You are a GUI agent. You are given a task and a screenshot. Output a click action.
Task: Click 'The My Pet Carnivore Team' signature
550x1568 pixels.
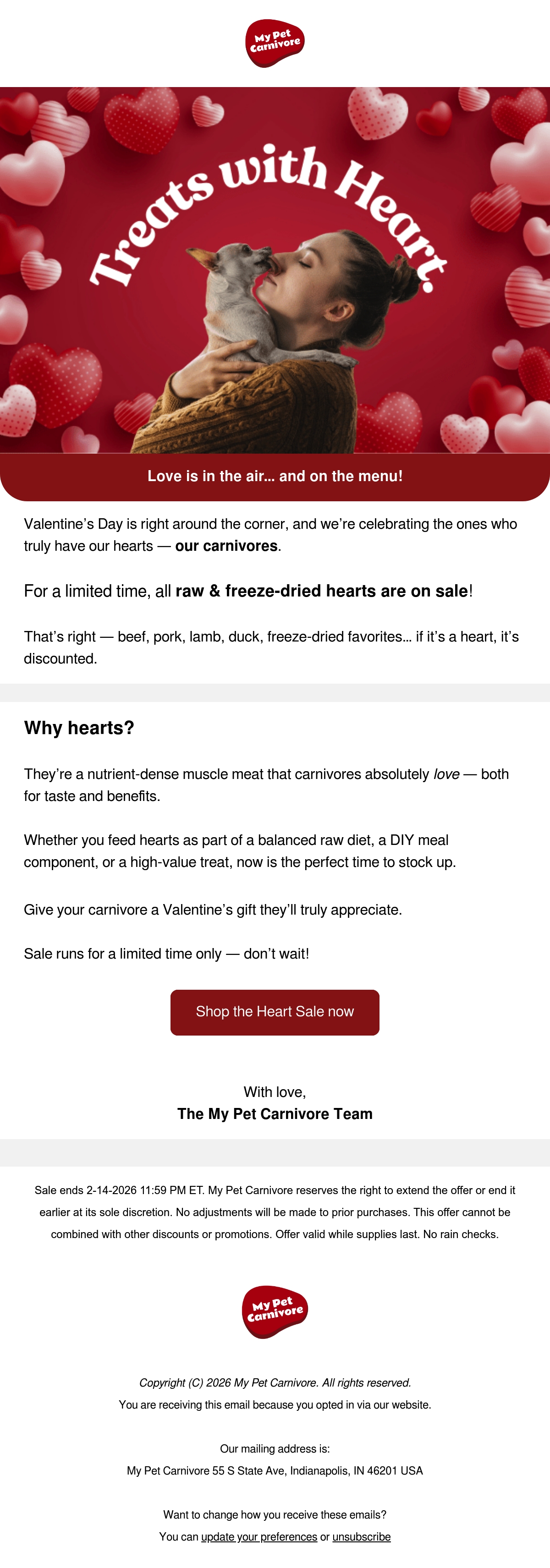[275, 1113]
